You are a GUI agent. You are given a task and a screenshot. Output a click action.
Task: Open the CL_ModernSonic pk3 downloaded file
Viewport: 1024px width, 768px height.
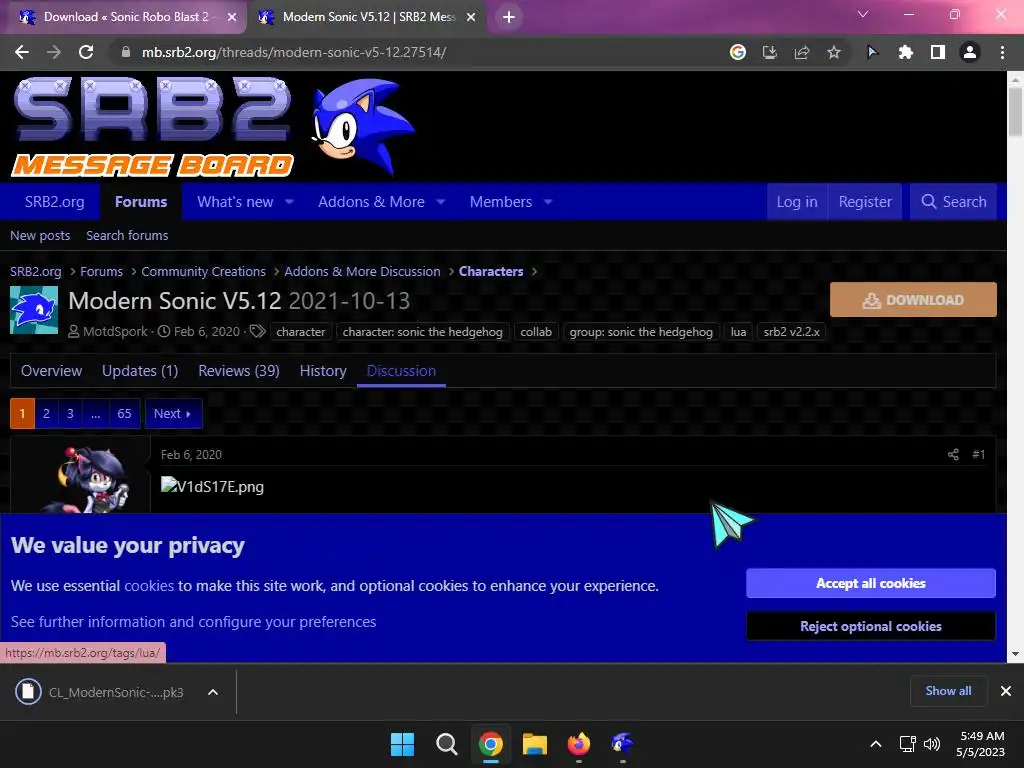coord(103,692)
